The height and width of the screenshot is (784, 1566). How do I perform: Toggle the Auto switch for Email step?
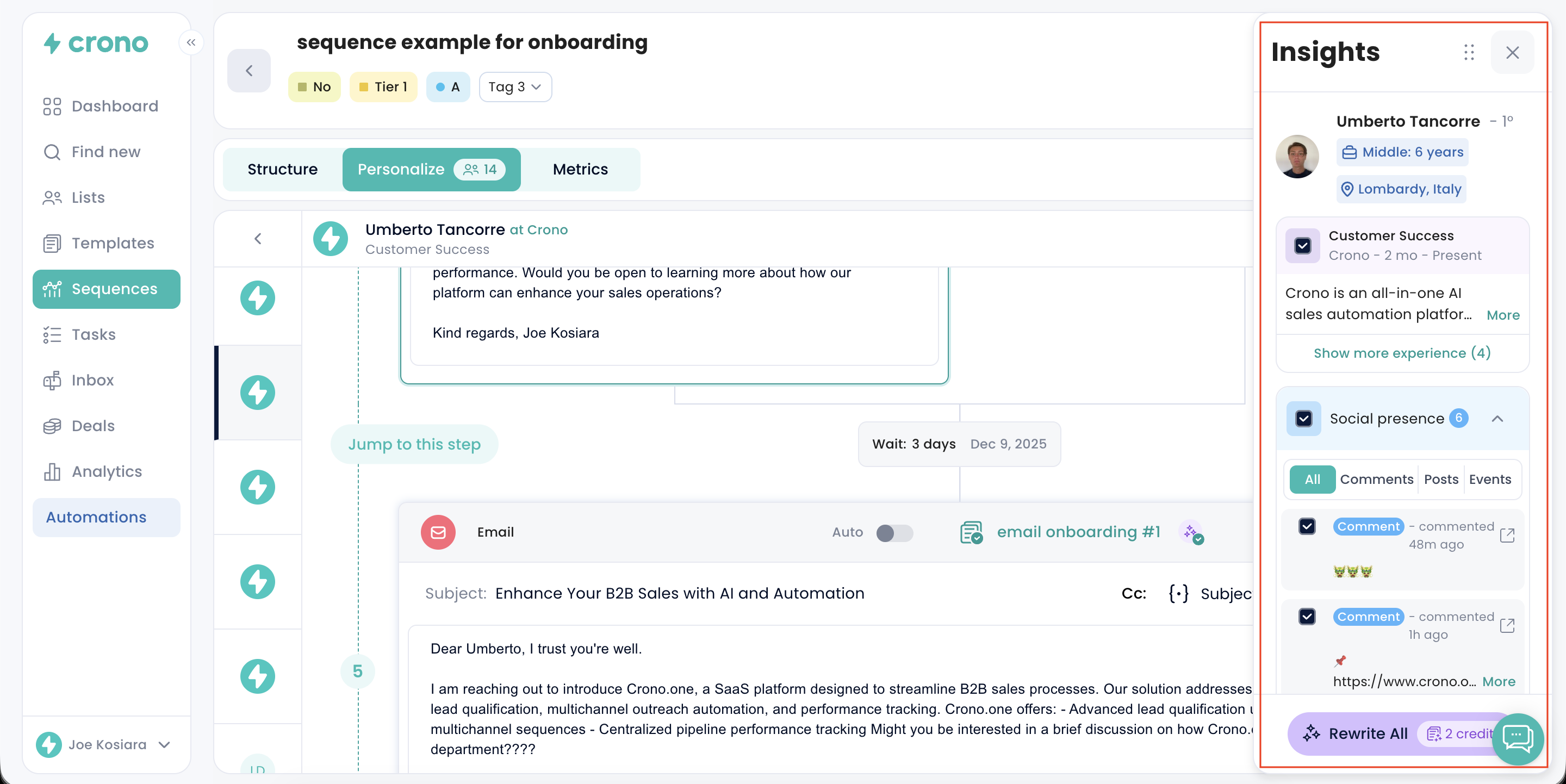pyautogui.click(x=894, y=532)
